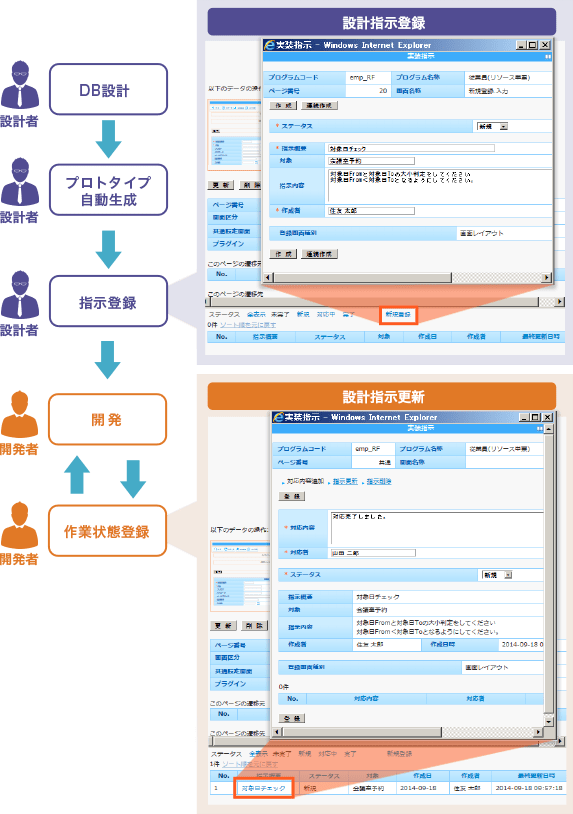
Task: Select the 作業状態登録 flow box
Action: click(107, 531)
